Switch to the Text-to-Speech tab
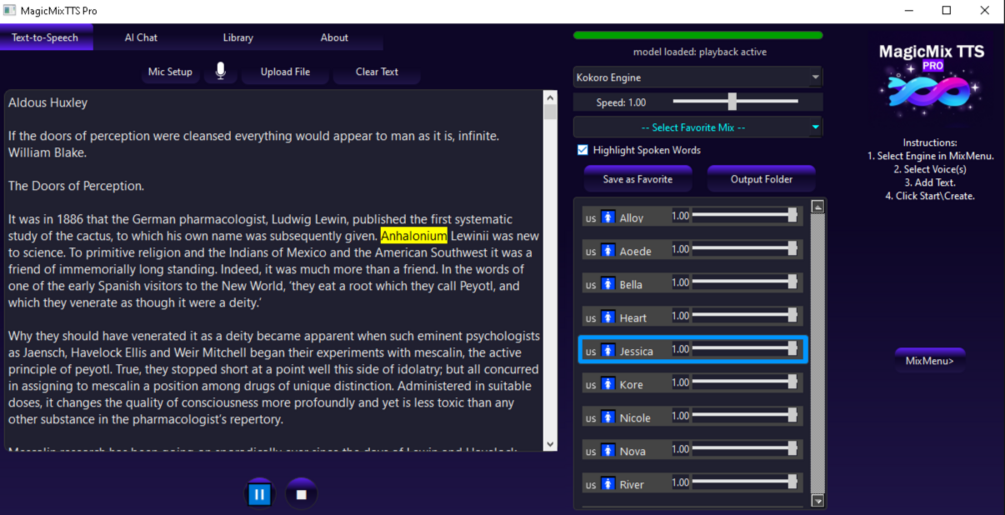This screenshot has height=515, width=1005. [x=45, y=37]
